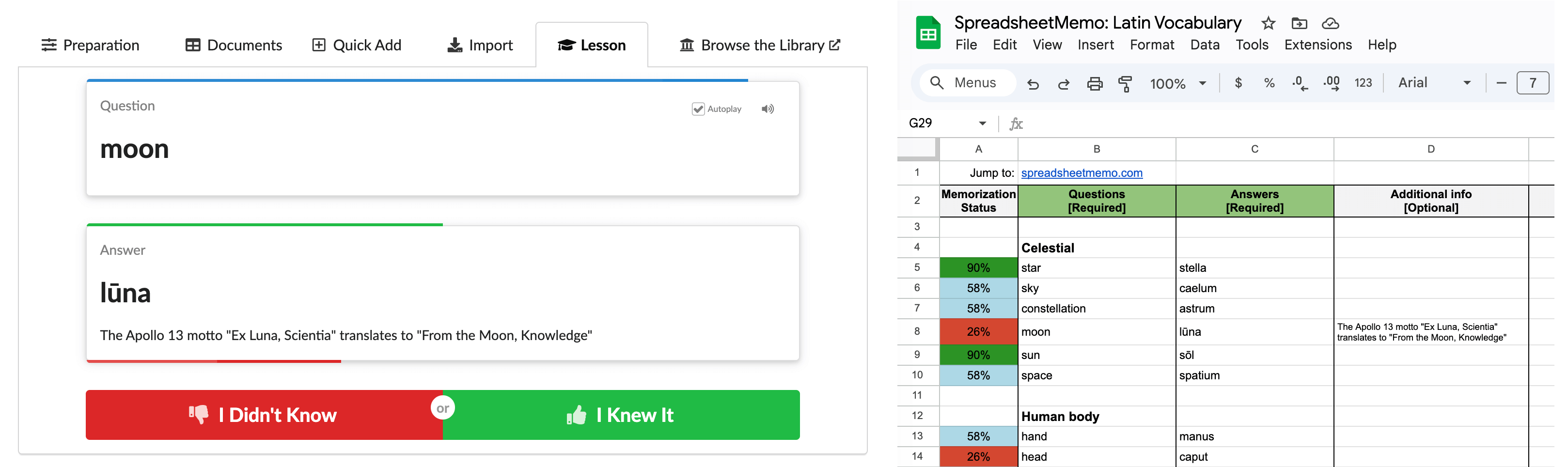Star the Latin Vocabulary spreadsheet

(x=1268, y=23)
